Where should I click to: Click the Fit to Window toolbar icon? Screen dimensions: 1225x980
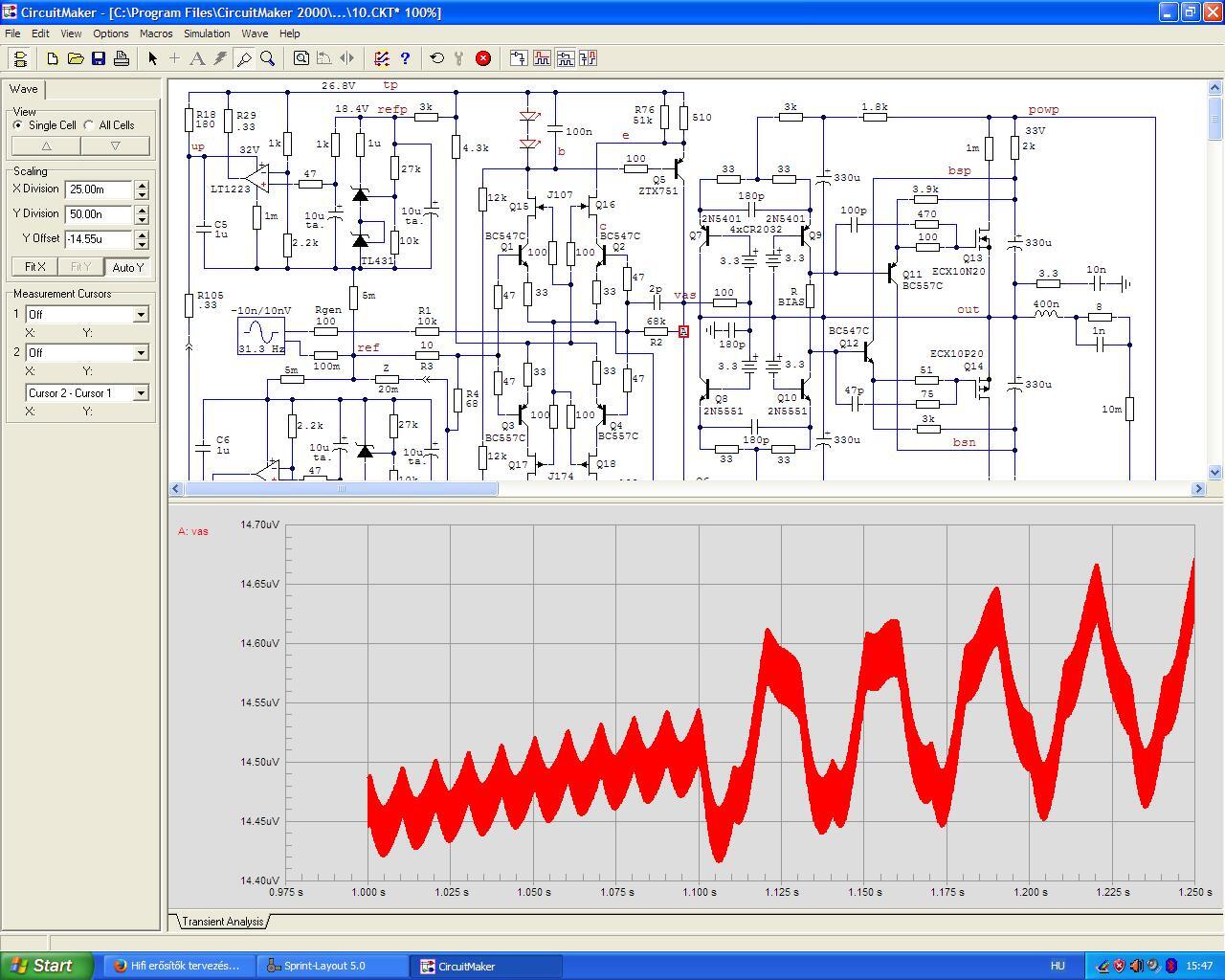pyautogui.click(x=301, y=58)
